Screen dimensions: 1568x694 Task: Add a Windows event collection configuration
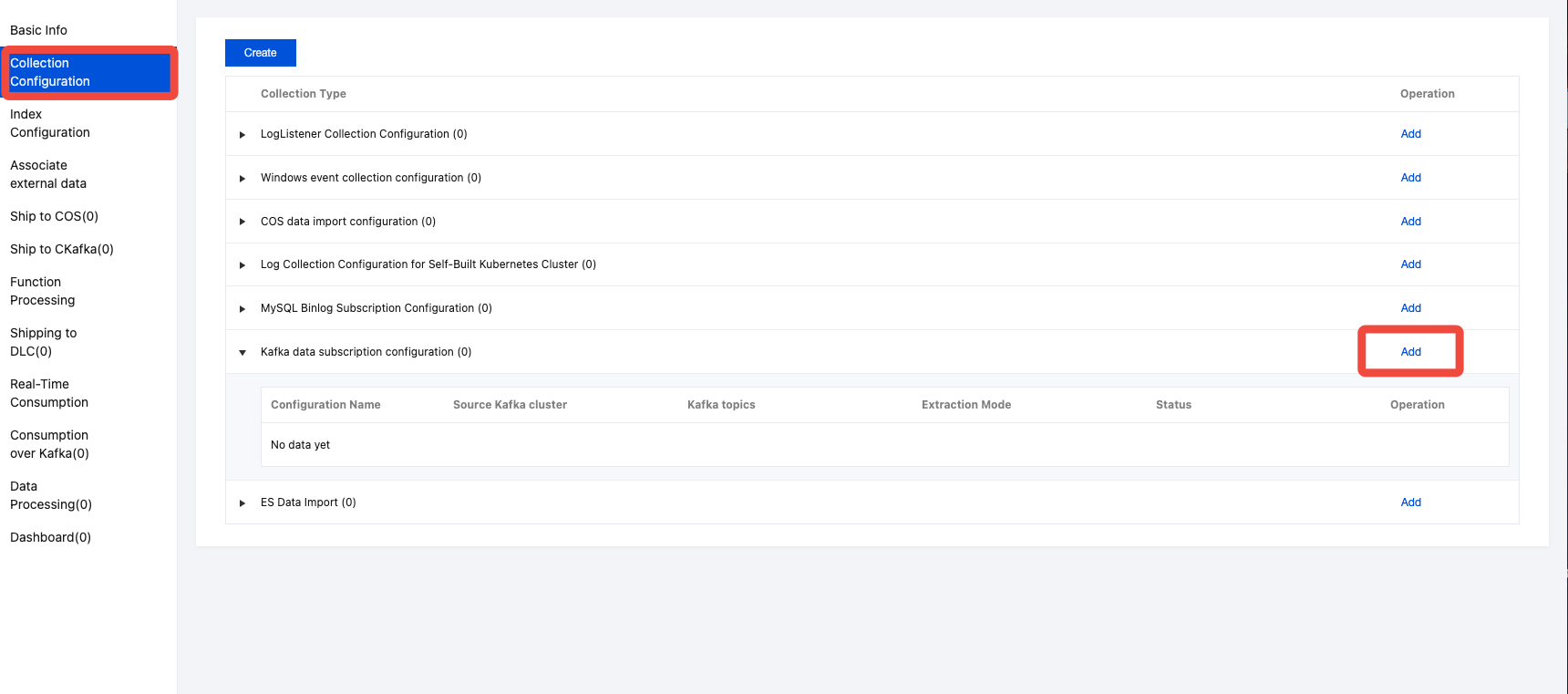[x=1410, y=178]
